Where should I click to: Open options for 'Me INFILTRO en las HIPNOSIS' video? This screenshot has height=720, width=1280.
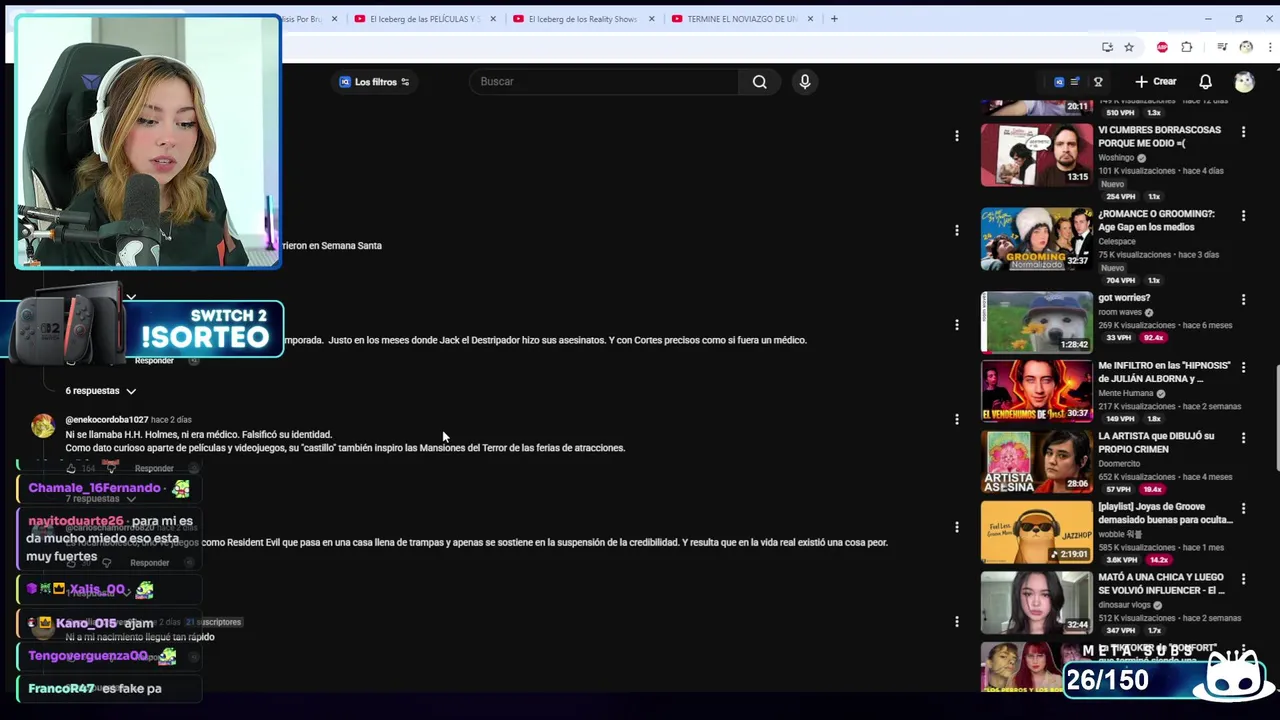1243,367
